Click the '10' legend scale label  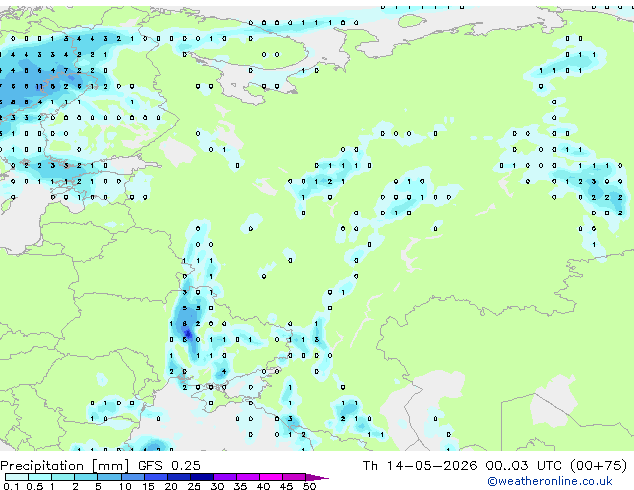tap(125, 486)
